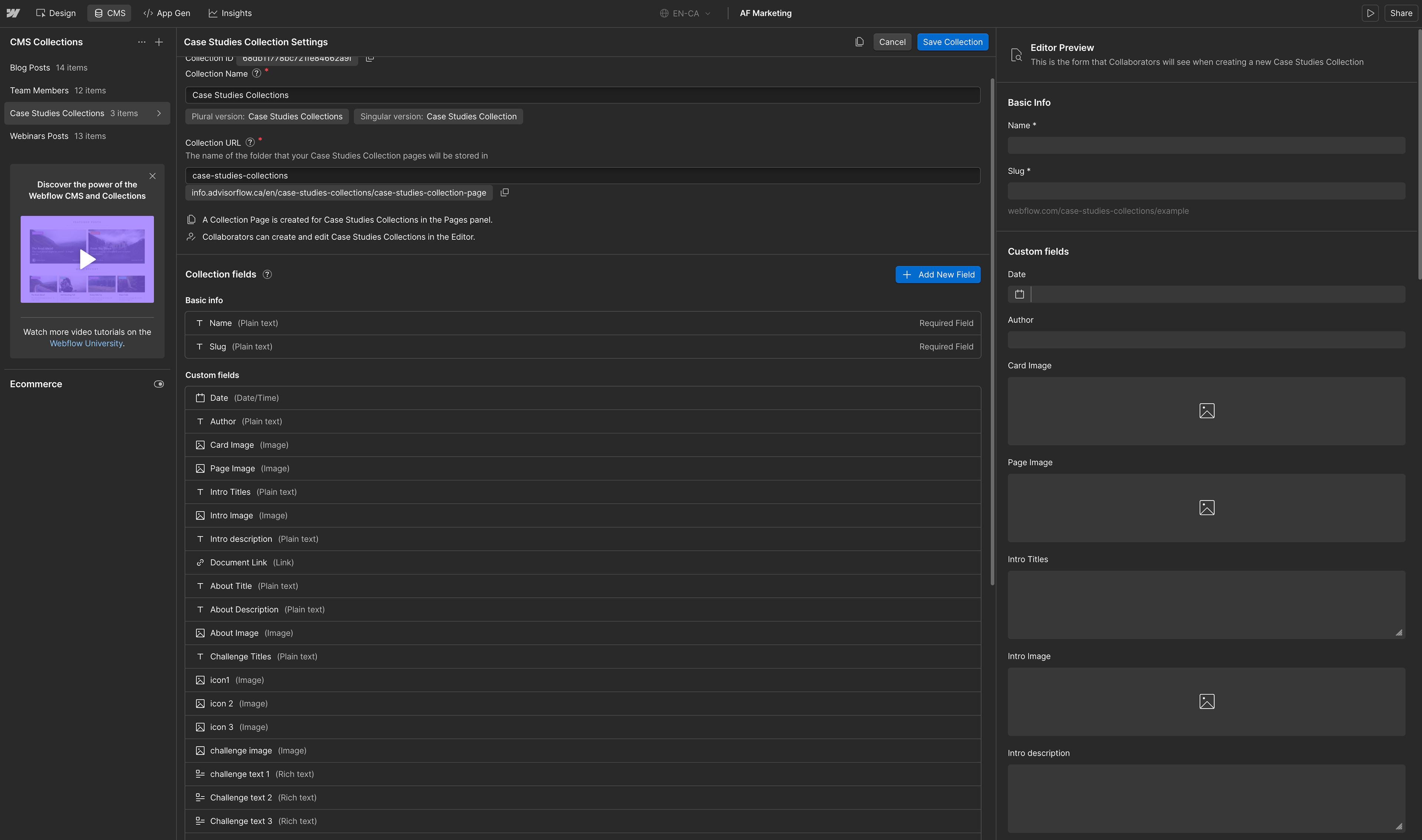The width and height of the screenshot is (1422, 840).
Task: Dismiss the Discover Webflow CMS banner
Action: (152, 176)
